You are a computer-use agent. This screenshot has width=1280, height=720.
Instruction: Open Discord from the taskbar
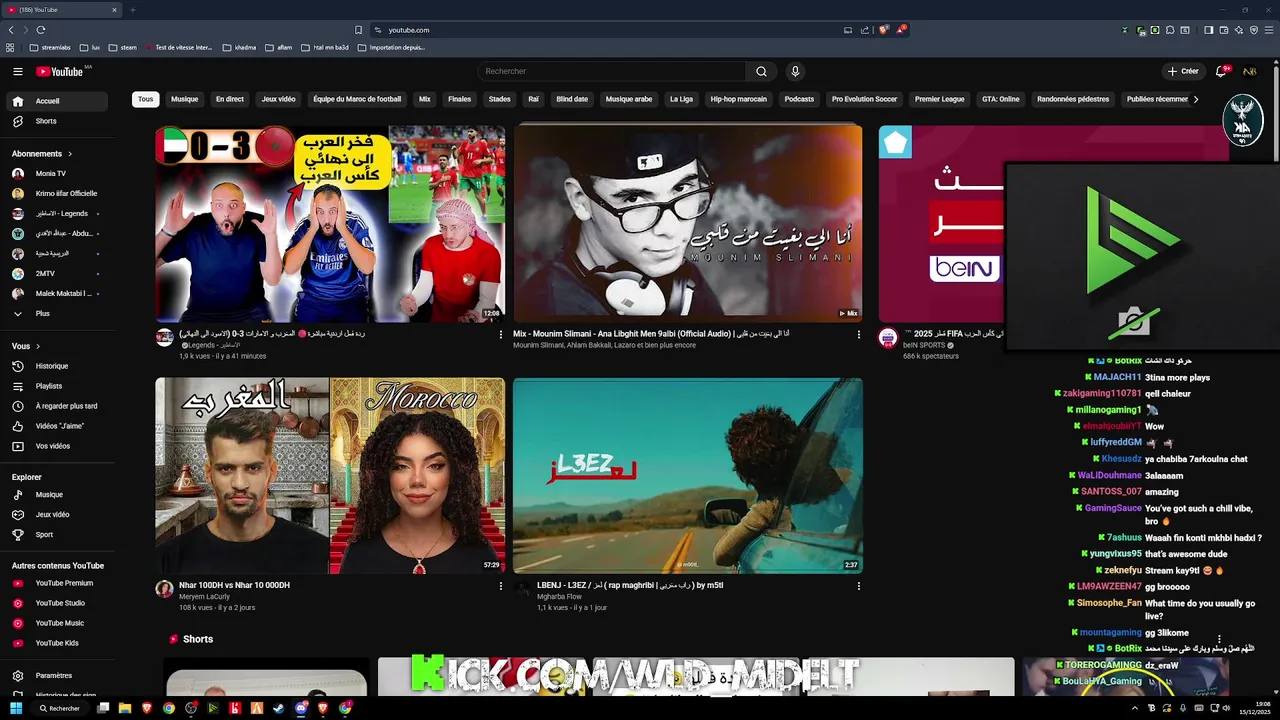[x=301, y=708]
